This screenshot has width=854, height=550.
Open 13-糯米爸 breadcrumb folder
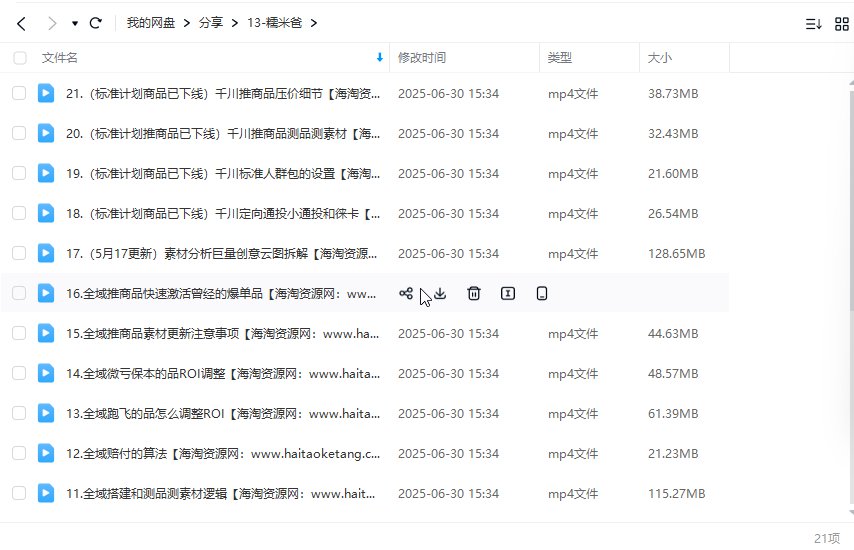click(x=274, y=23)
